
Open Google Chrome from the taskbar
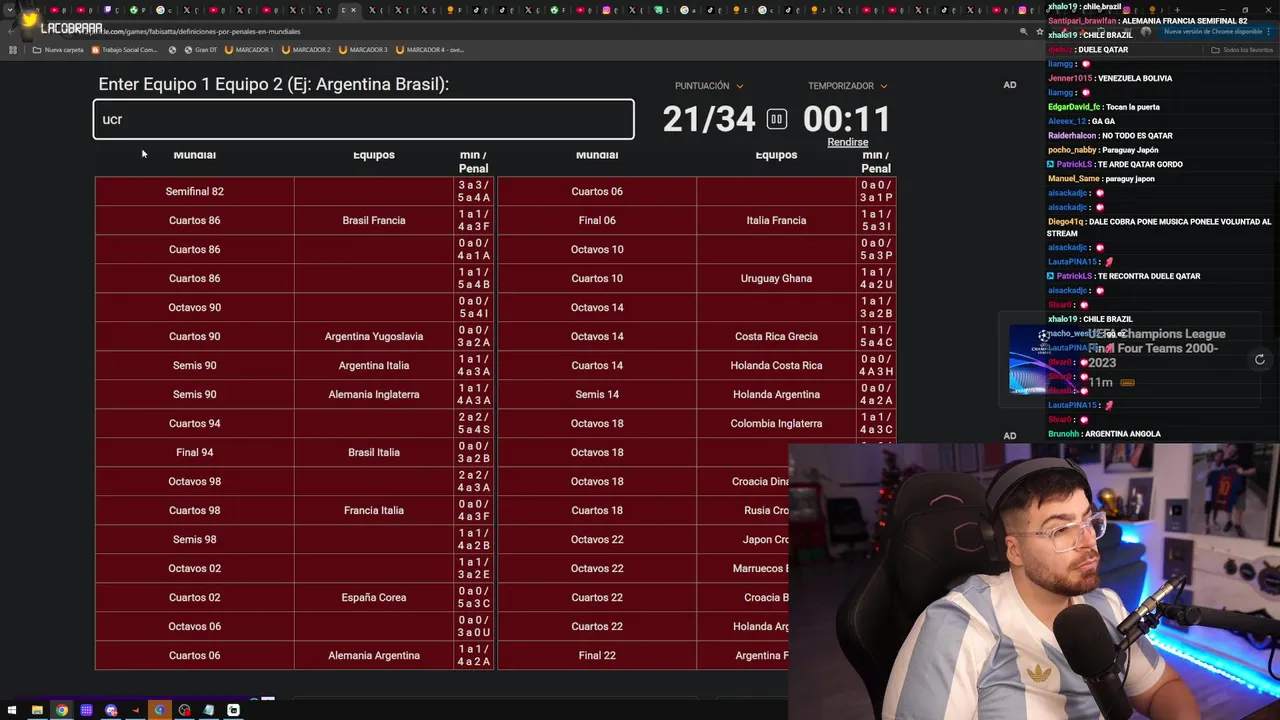(62, 710)
